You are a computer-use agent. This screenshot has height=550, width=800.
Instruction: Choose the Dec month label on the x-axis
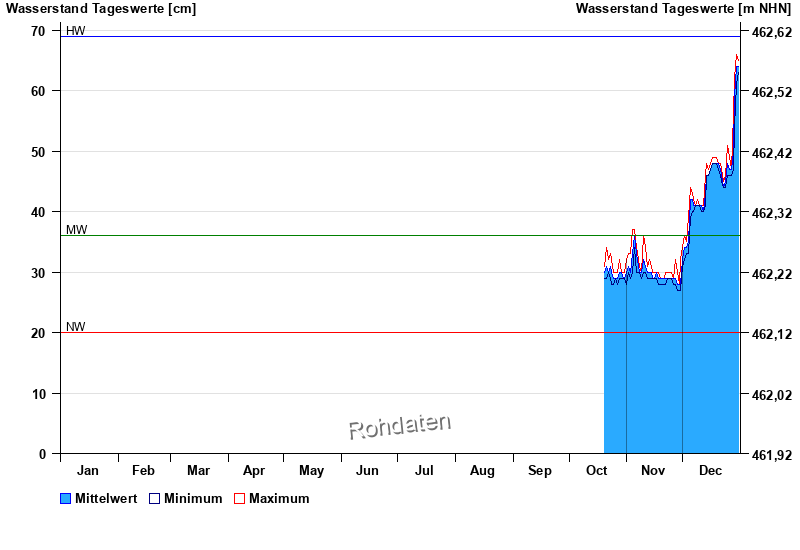710,471
